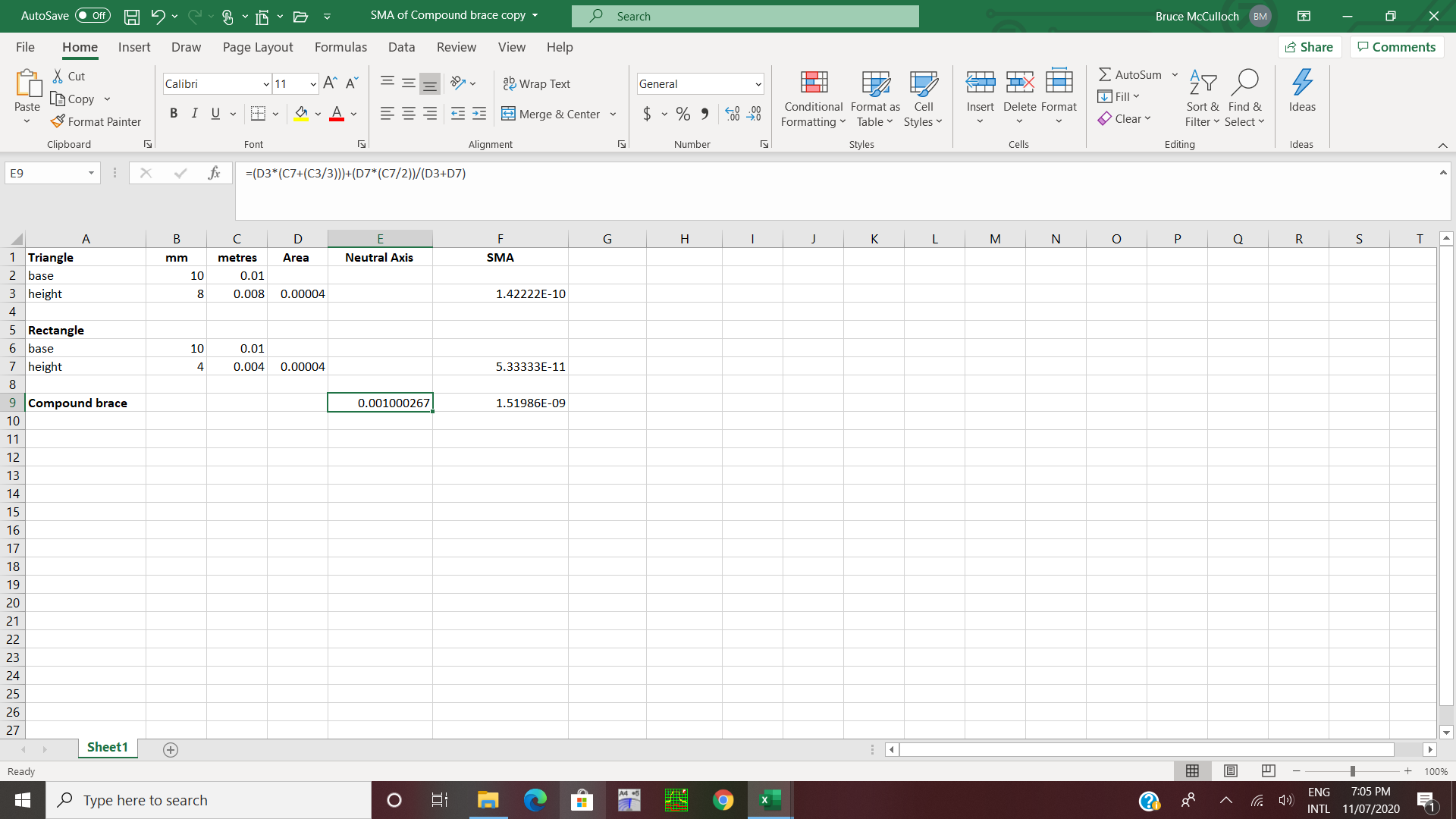Open Cell Styles gallery
The height and width of the screenshot is (819, 1456).
(923, 99)
